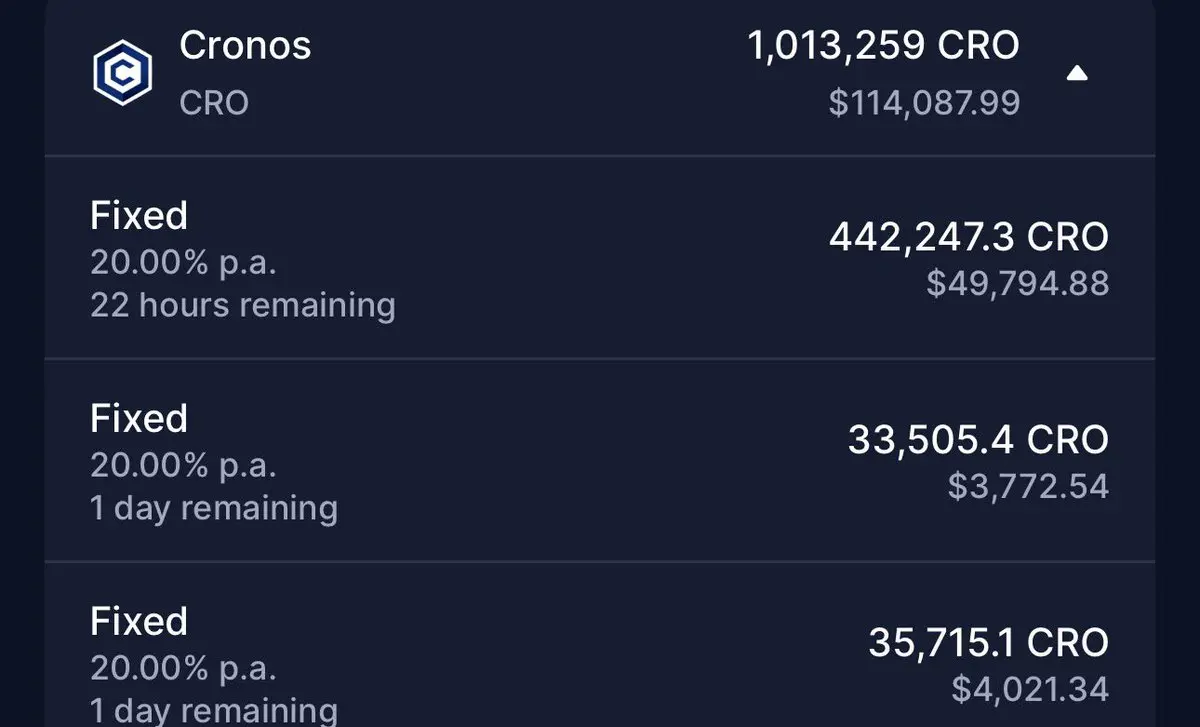Click the $3,772.54 dollar value
The width and height of the screenshot is (1200, 727).
(x=1027, y=487)
